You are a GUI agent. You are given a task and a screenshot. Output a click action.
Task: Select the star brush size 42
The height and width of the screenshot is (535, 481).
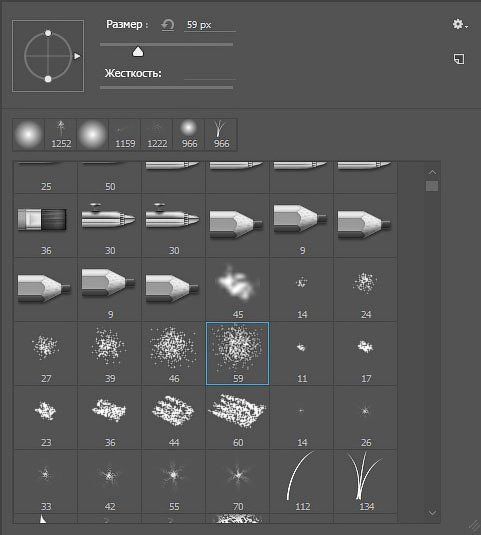110,481
